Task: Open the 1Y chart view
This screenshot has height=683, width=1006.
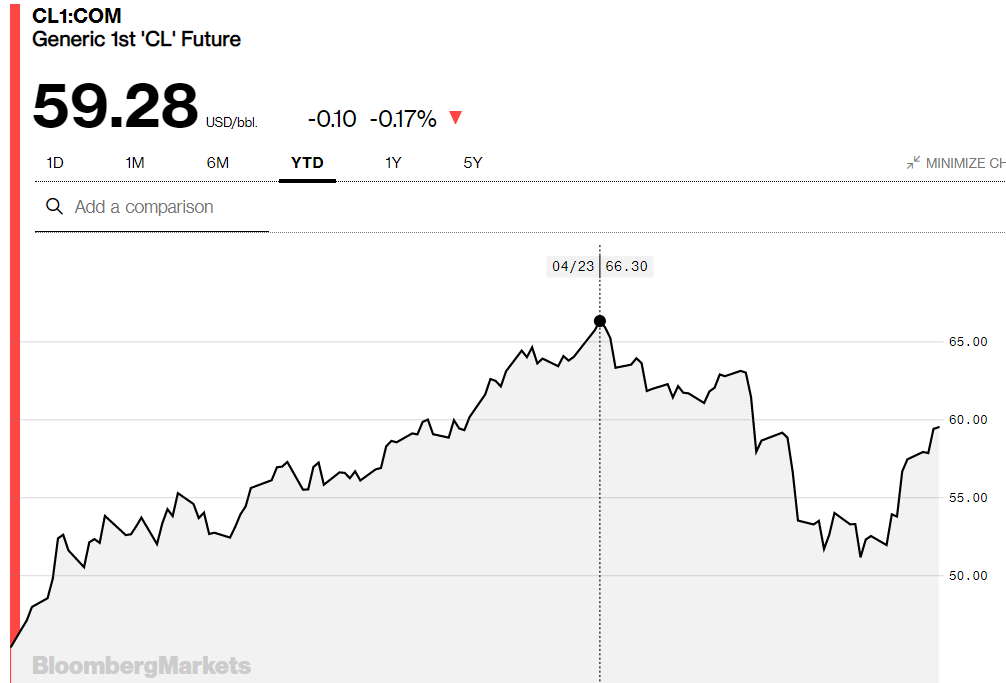Action: (393, 163)
